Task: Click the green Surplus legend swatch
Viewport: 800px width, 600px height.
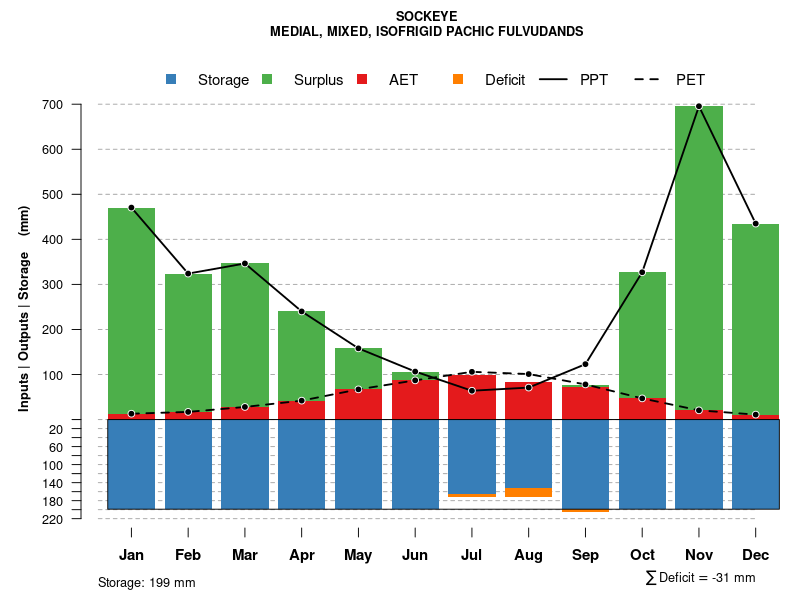Action: [x=267, y=79]
